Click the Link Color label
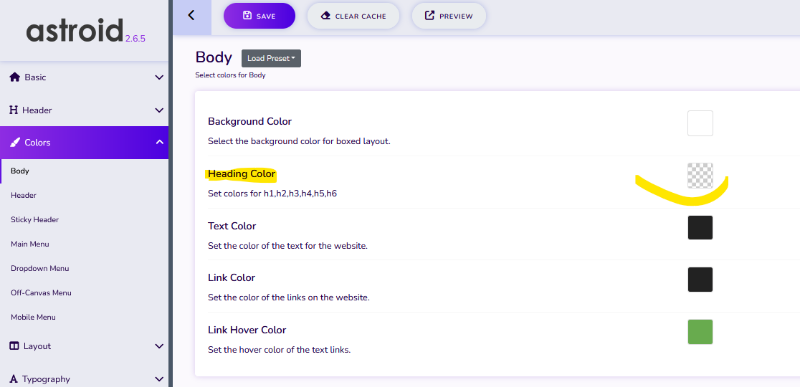The image size is (800, 387). pyautogui.click(x=231, y=278)
